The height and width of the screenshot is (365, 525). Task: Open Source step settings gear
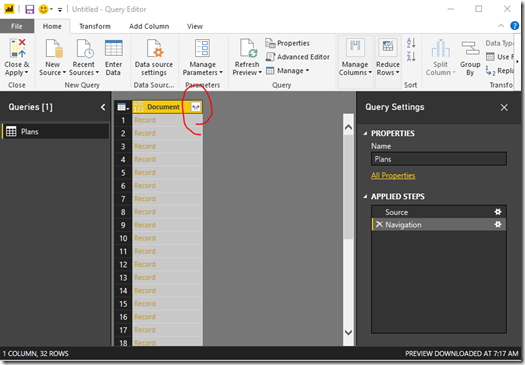[x=498, y=212]
